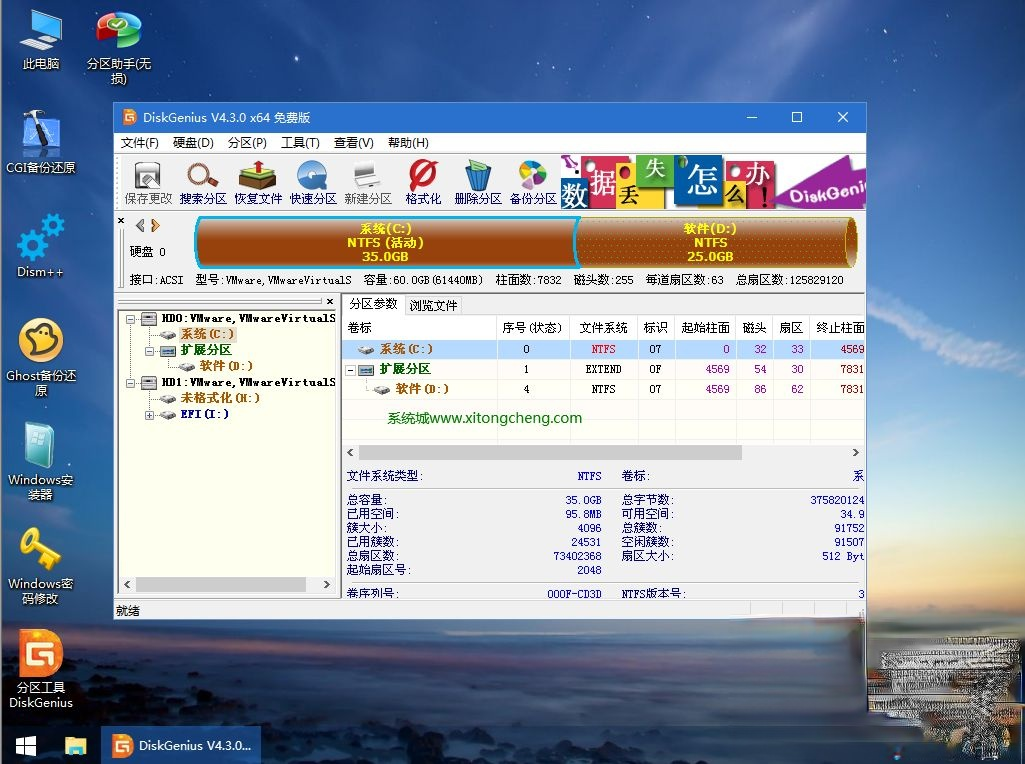Open the 硬盘(D) menu
1025x764 pixels.
click(x=192, y=142)
